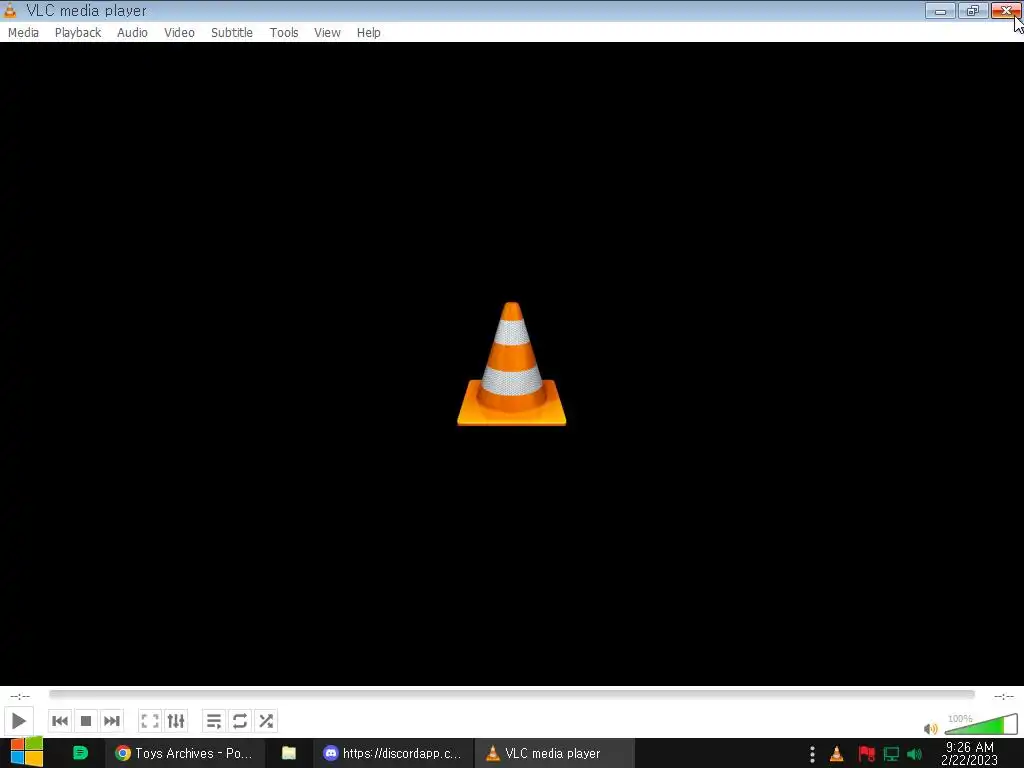Click VLC cone in system tray
1024x768 pixels.
[x=837, y=754]
